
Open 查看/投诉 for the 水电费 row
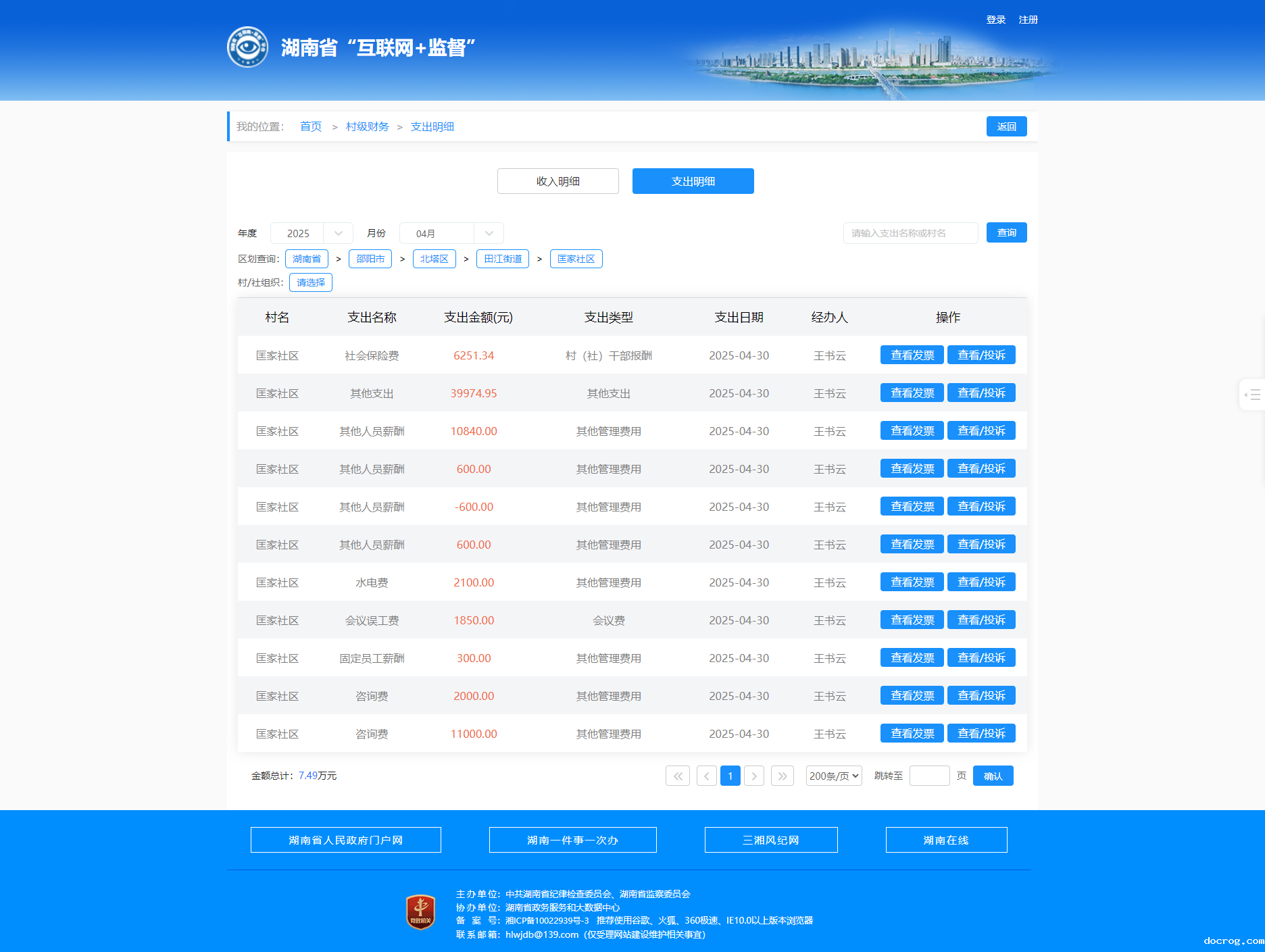981,582
